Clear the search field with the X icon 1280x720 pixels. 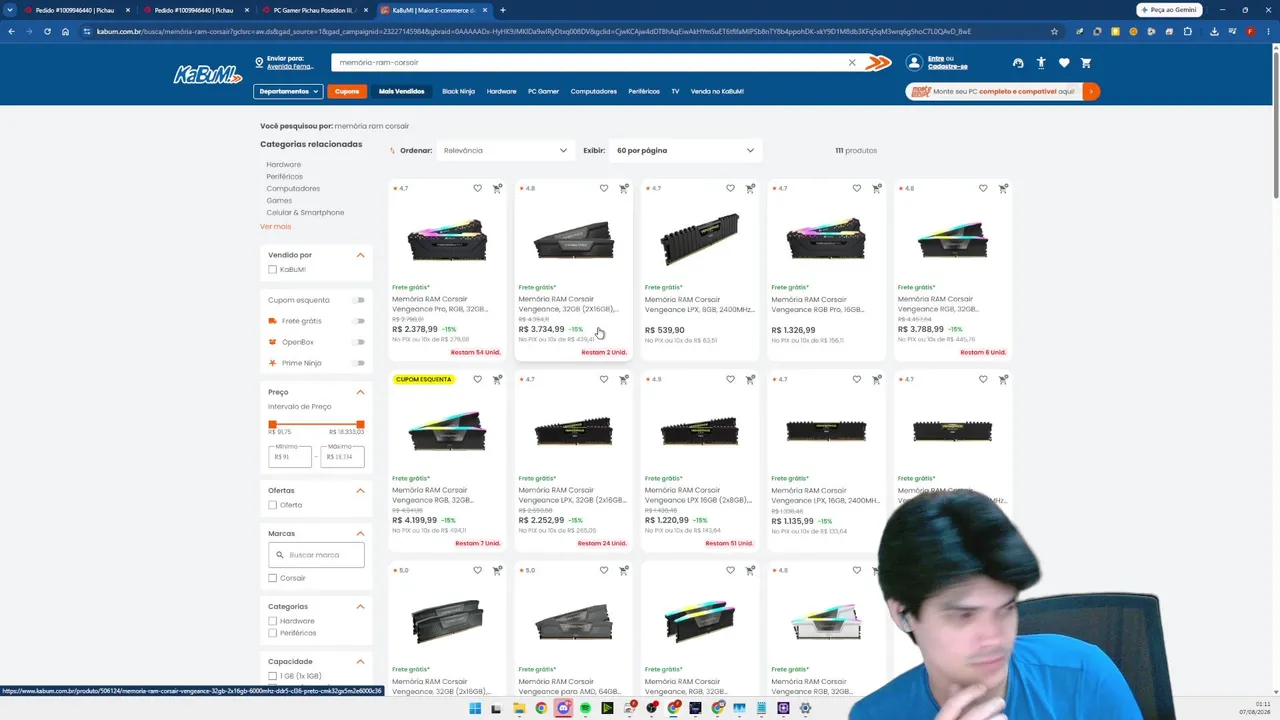pos(852,63)
